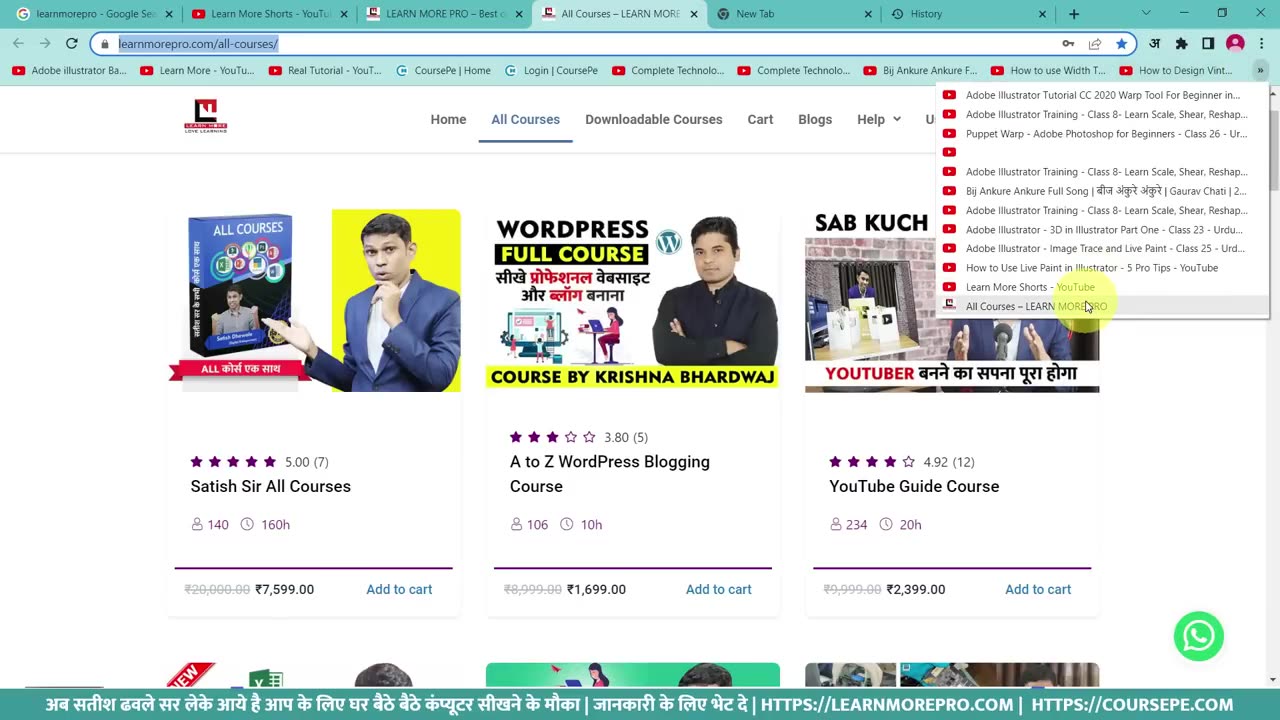This screenshot has height=720, width=1280.
Task: Open Adobe illustrator bookmark in bookmarks bar
Action: tap(70, 70)
